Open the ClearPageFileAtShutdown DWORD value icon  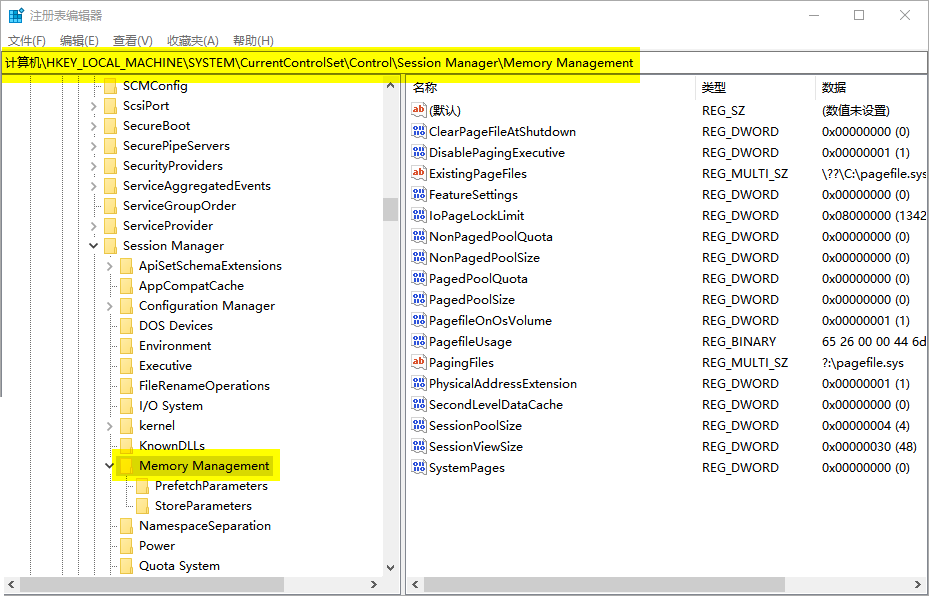tap(421, 131)
